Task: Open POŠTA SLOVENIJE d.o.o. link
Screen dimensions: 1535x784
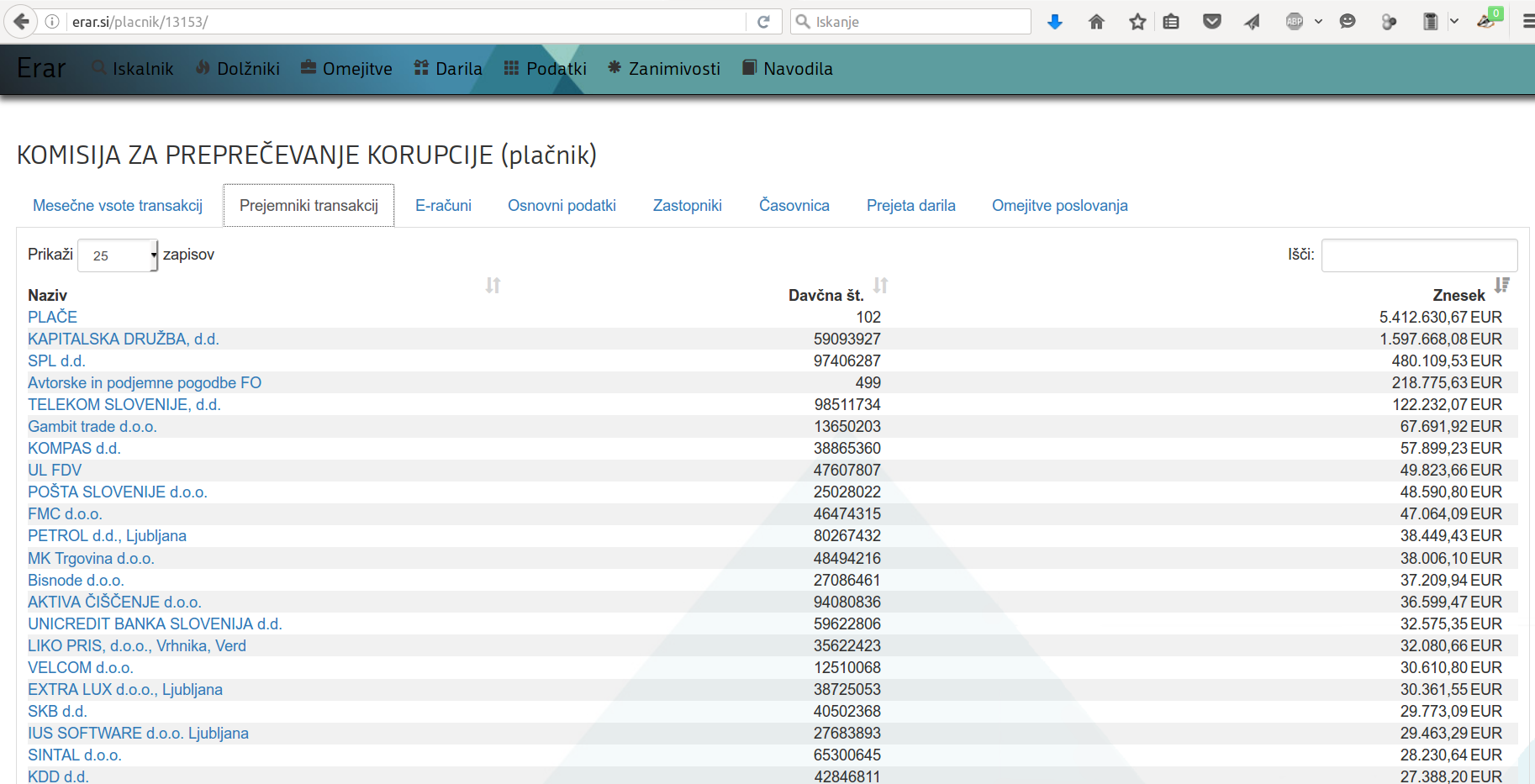Action: [x=118, y=492]
